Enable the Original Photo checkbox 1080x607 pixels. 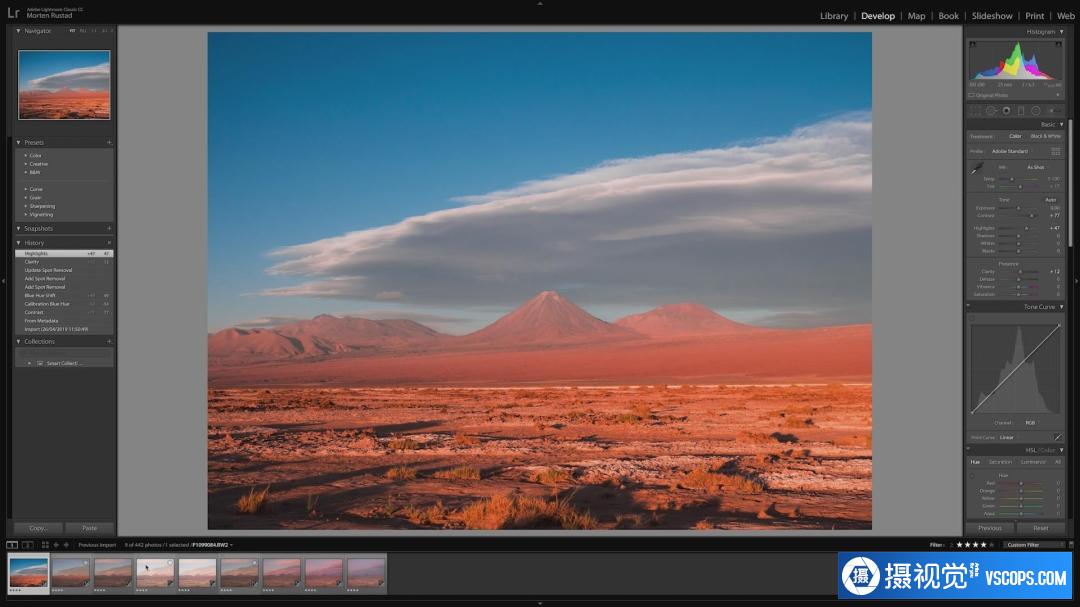pyautogui.click(x=972, y=95)
